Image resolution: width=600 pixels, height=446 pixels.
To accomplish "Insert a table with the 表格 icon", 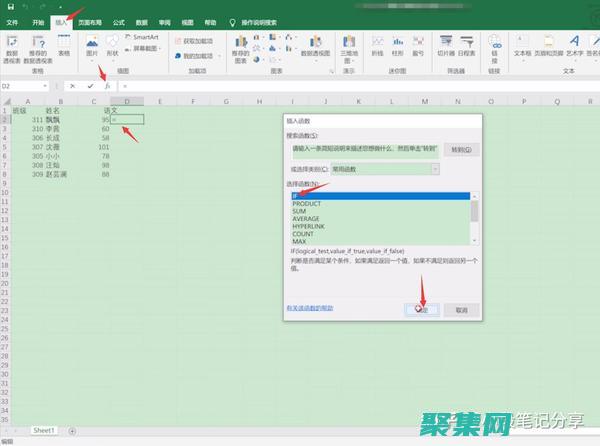I will tap(64, 45).
